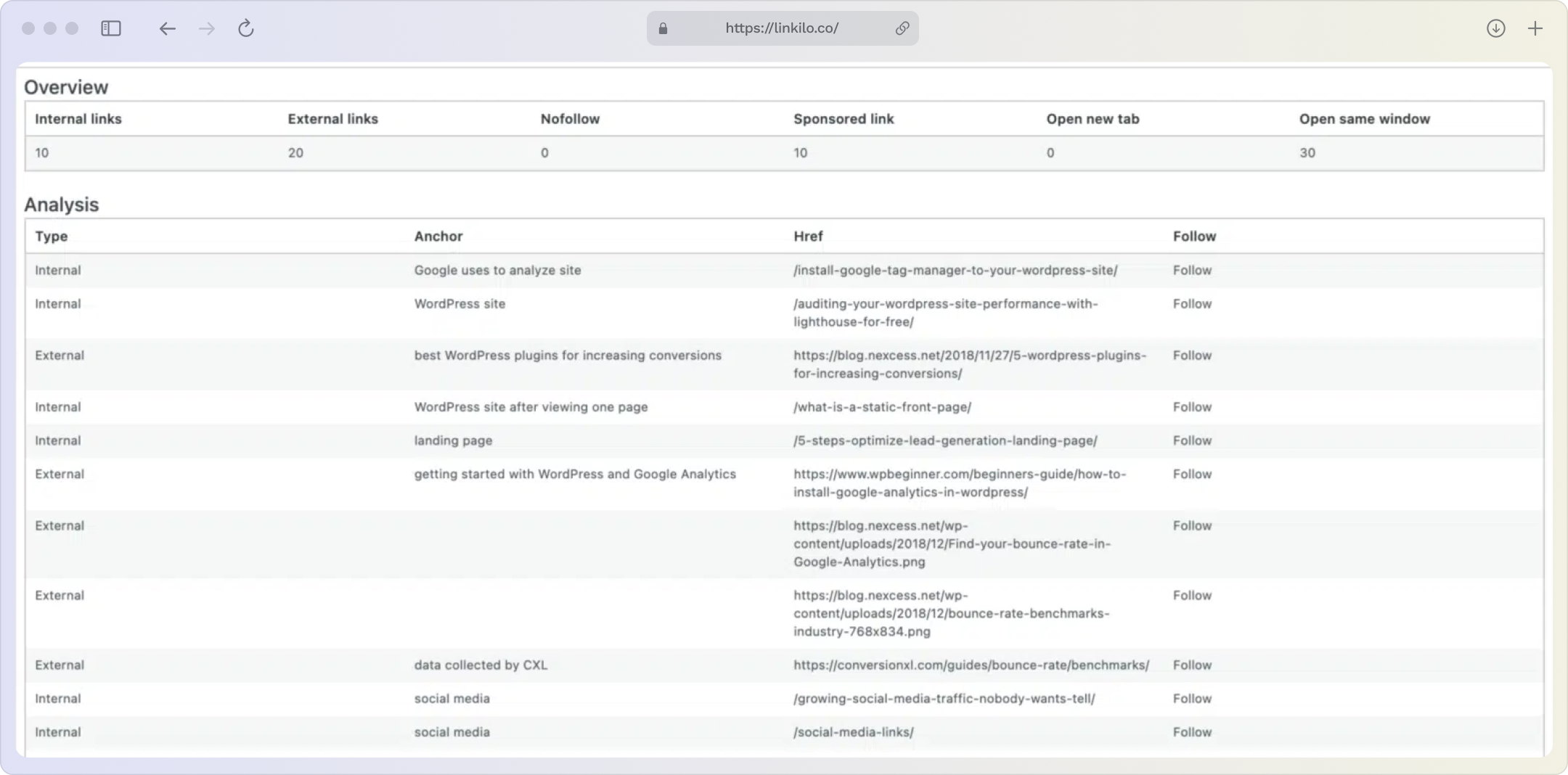Open the conversionxl.com benchmarks link
This screenshot has height=775, width=1568.
coord(971,665)
